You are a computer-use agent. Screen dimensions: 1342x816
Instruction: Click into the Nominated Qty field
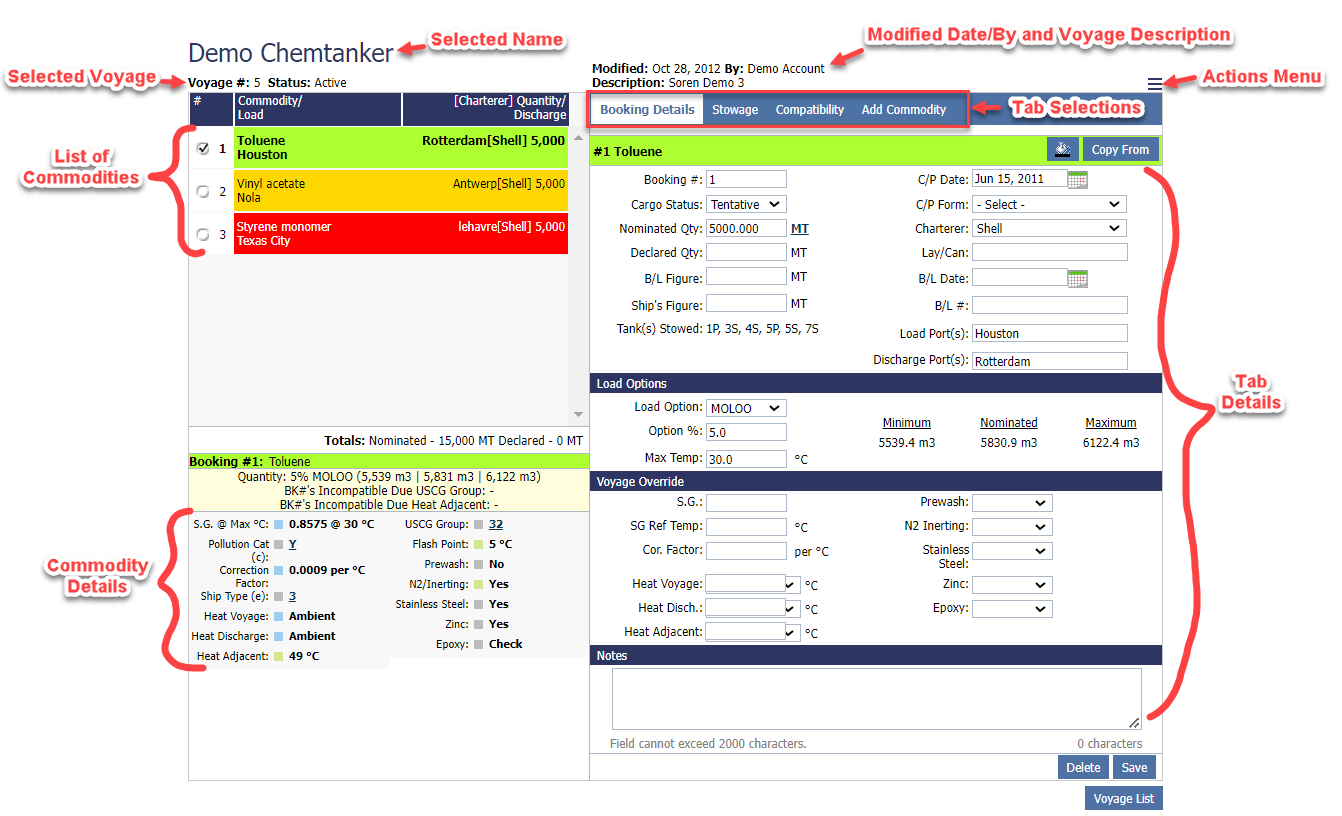click(746, 229)
